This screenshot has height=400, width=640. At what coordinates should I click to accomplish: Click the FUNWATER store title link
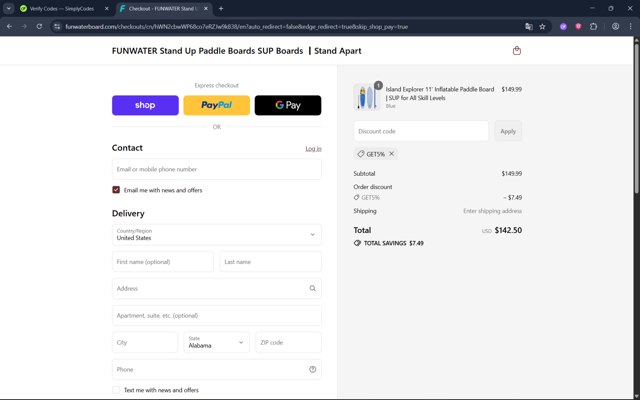(x=237, y=51)
